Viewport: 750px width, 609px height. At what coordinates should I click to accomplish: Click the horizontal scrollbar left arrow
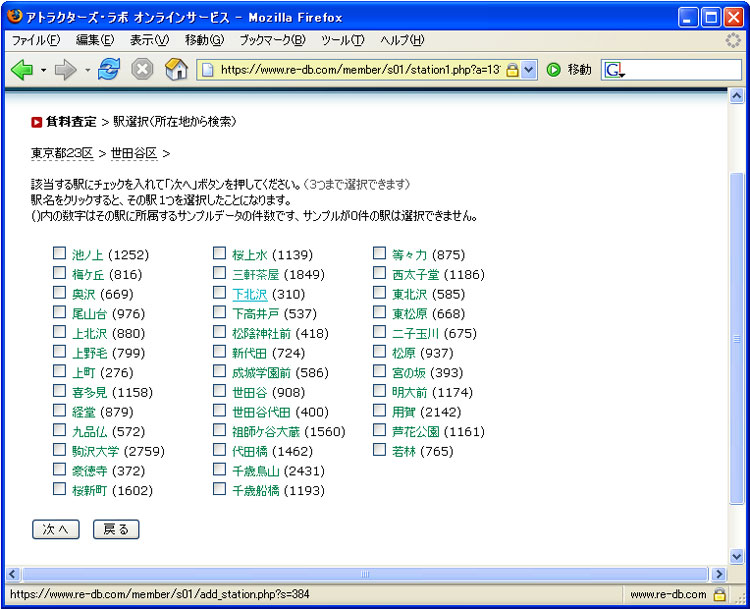(13, 574)
